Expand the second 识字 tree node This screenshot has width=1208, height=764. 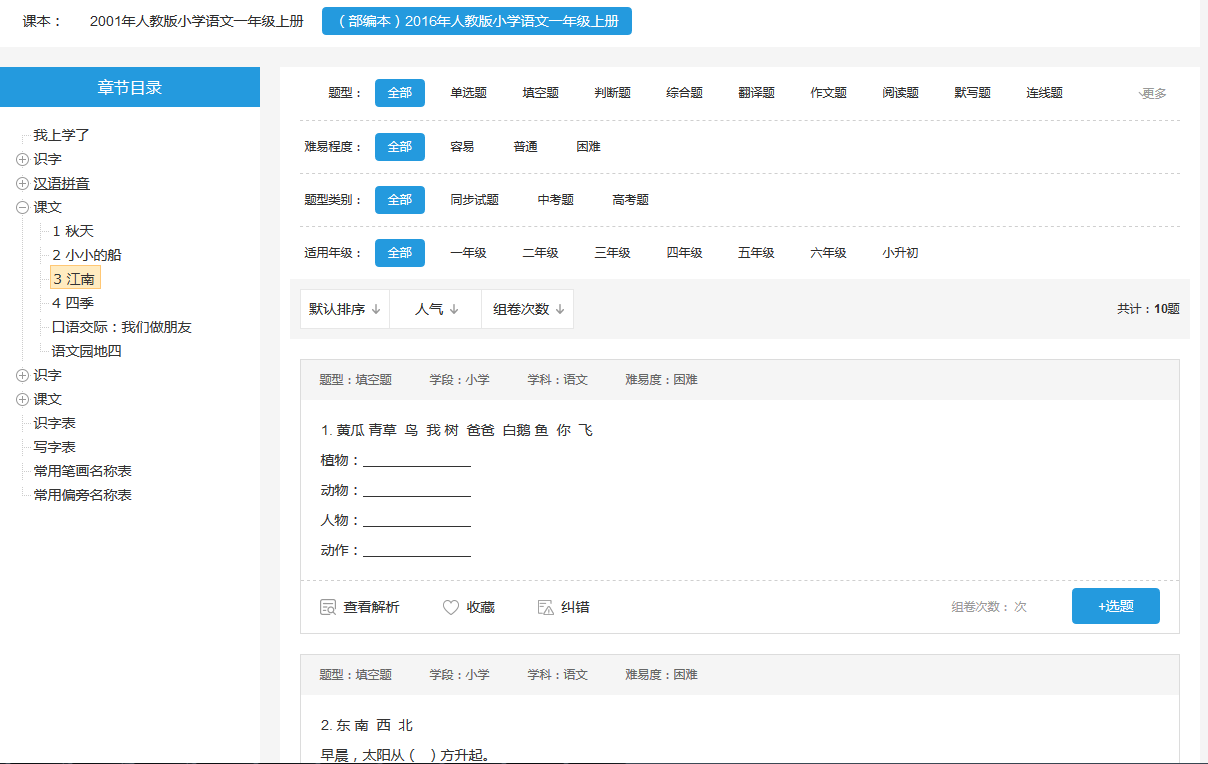22,375
